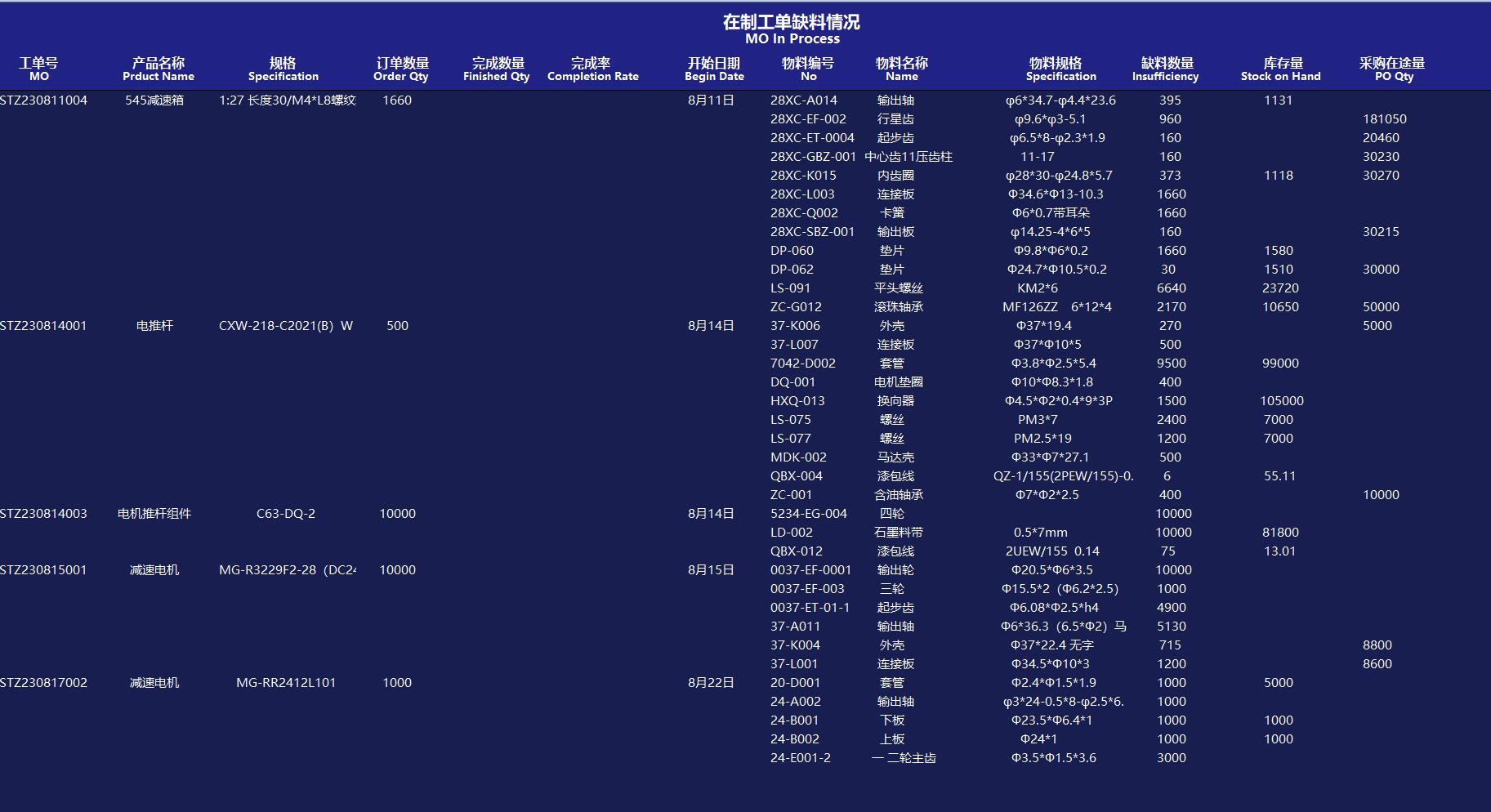Click the 开始日期 Begin Date column header
Screen dimensions: 1491x812
(714, 69)
